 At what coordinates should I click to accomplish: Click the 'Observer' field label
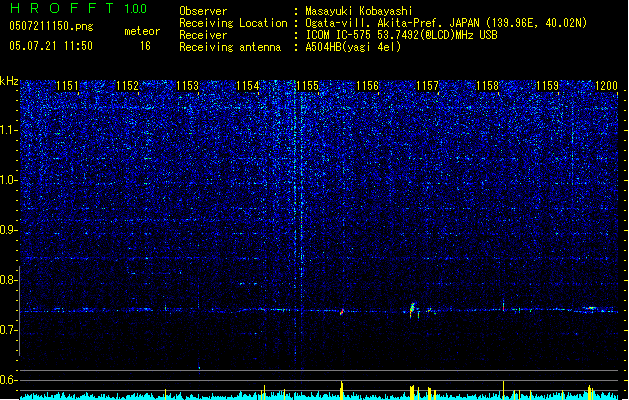coord(203,11)
